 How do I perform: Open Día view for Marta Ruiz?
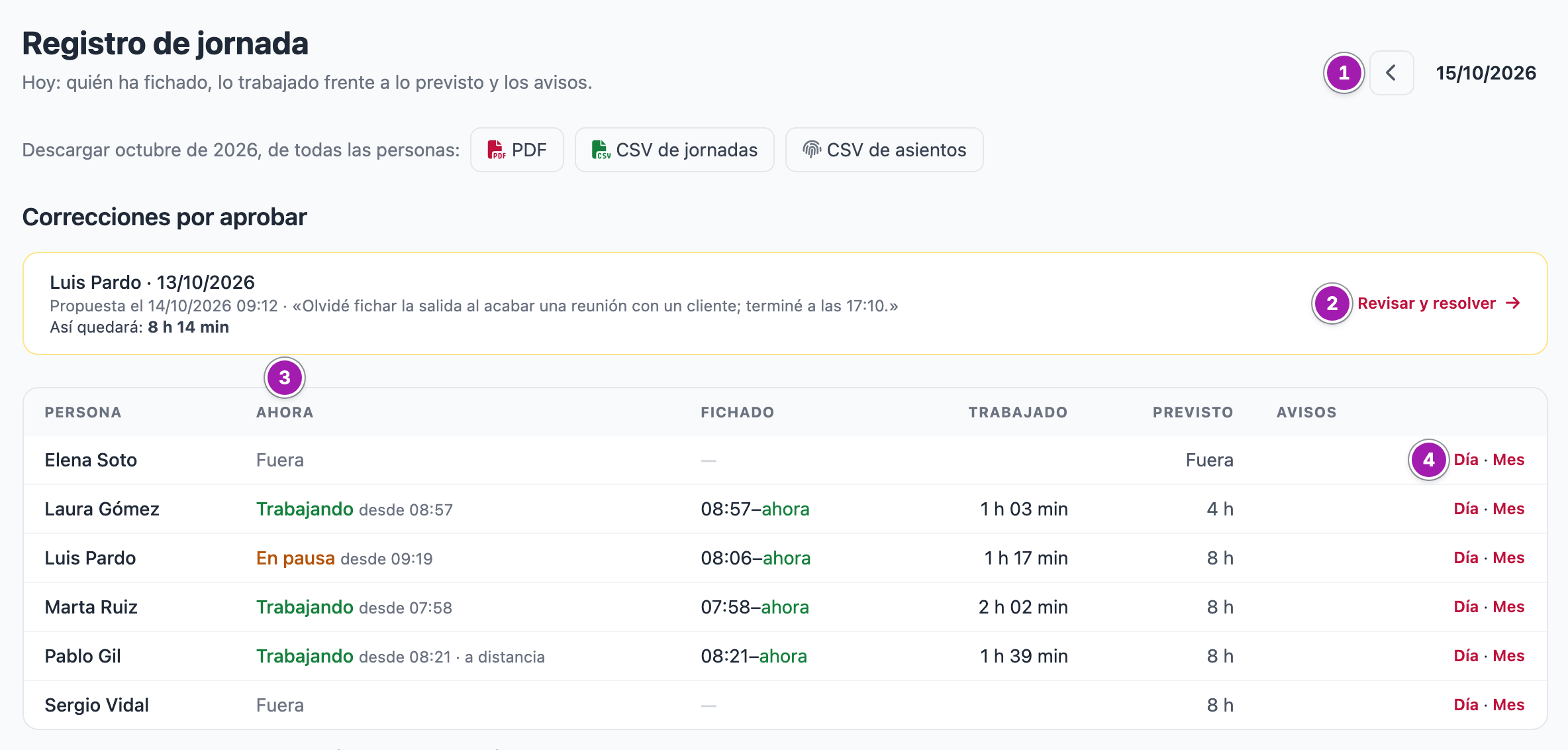click(1466, 607)
